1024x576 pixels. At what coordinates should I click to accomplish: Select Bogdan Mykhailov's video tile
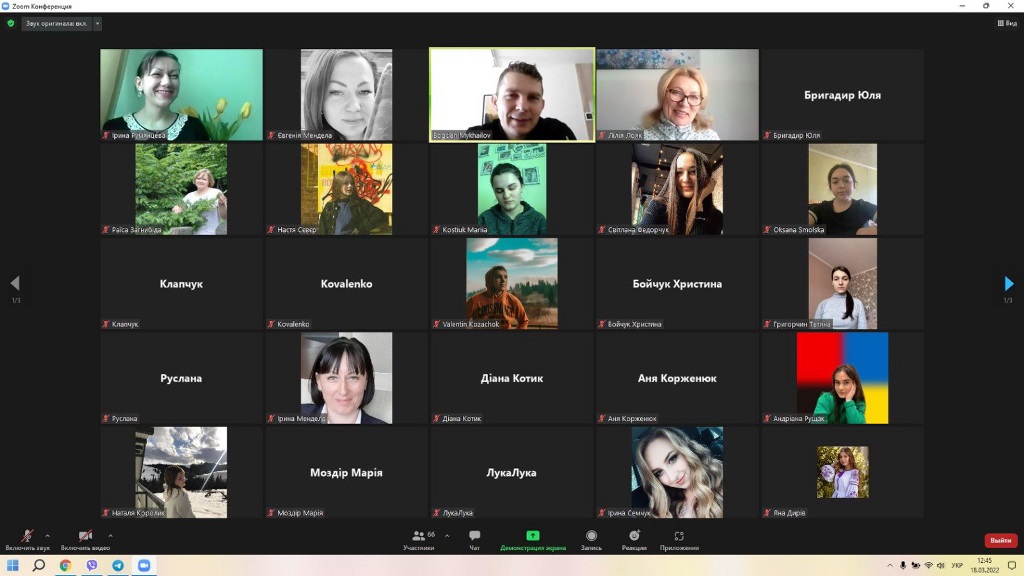[x=512, y=94]
